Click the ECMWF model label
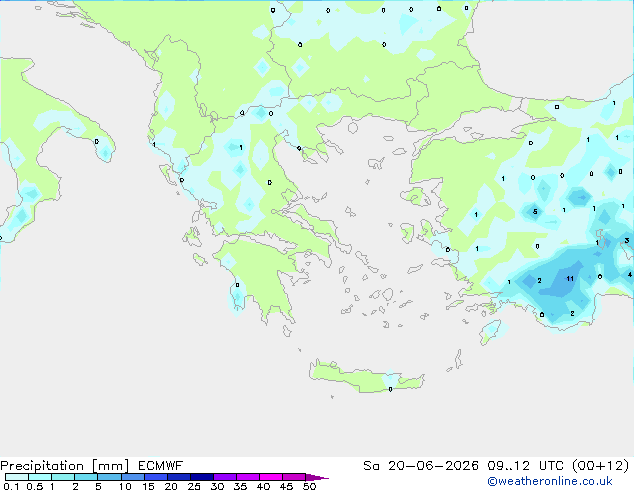 point(161,466)
